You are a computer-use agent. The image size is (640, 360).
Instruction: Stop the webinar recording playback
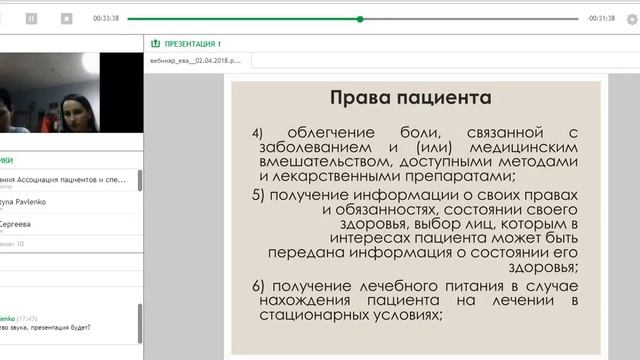tap(67, 18)
